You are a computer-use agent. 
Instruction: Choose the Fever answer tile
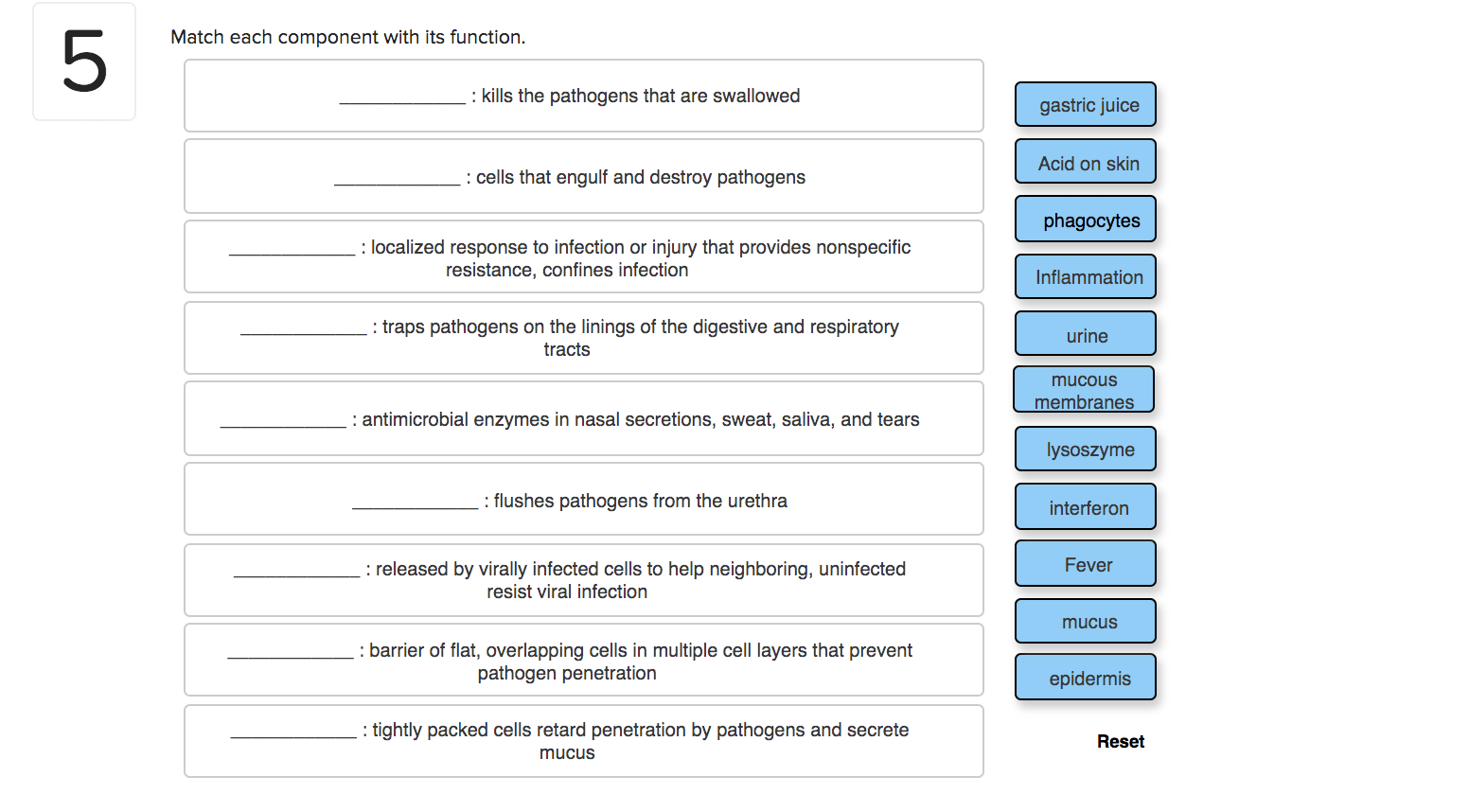pos(1086,565)
